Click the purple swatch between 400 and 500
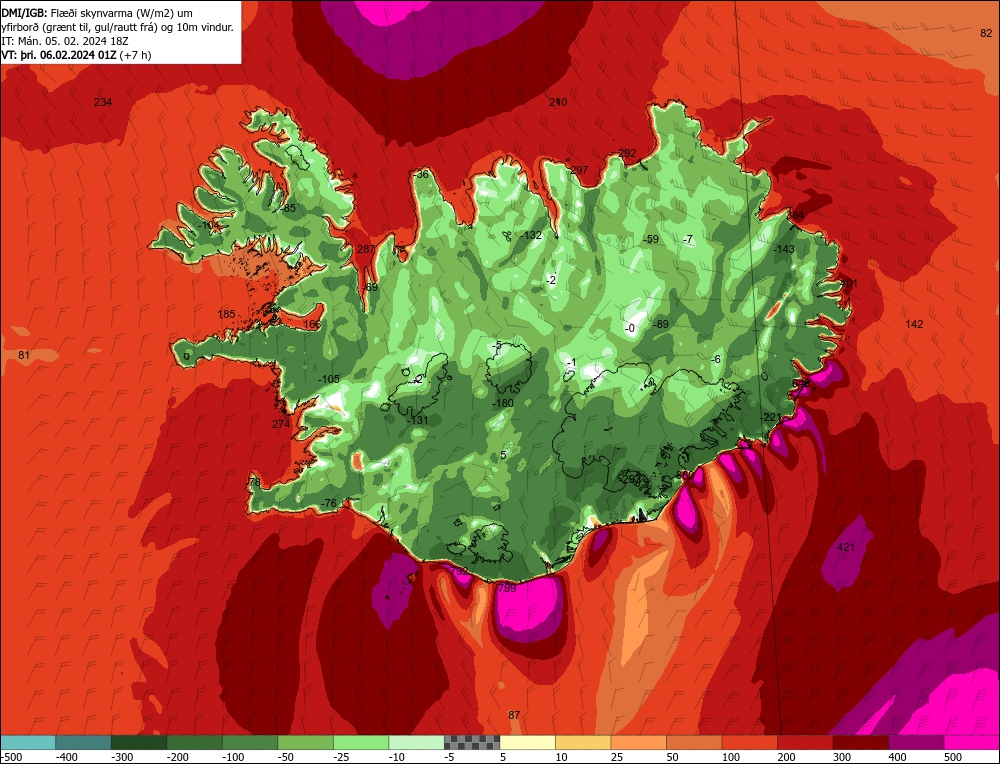1000x764 pixels. point(916,742)
